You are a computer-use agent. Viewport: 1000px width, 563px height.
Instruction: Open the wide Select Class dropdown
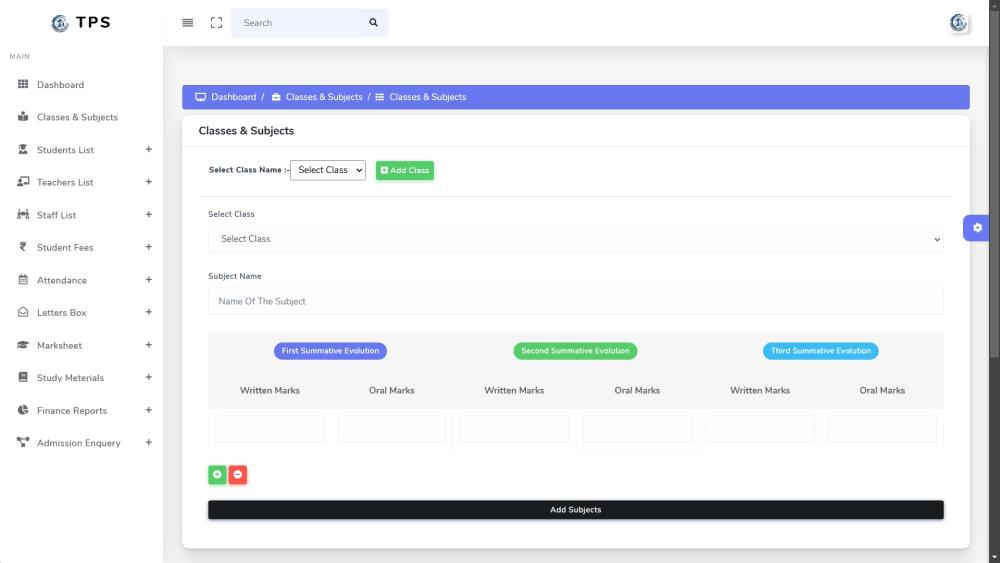pos(575,239)
